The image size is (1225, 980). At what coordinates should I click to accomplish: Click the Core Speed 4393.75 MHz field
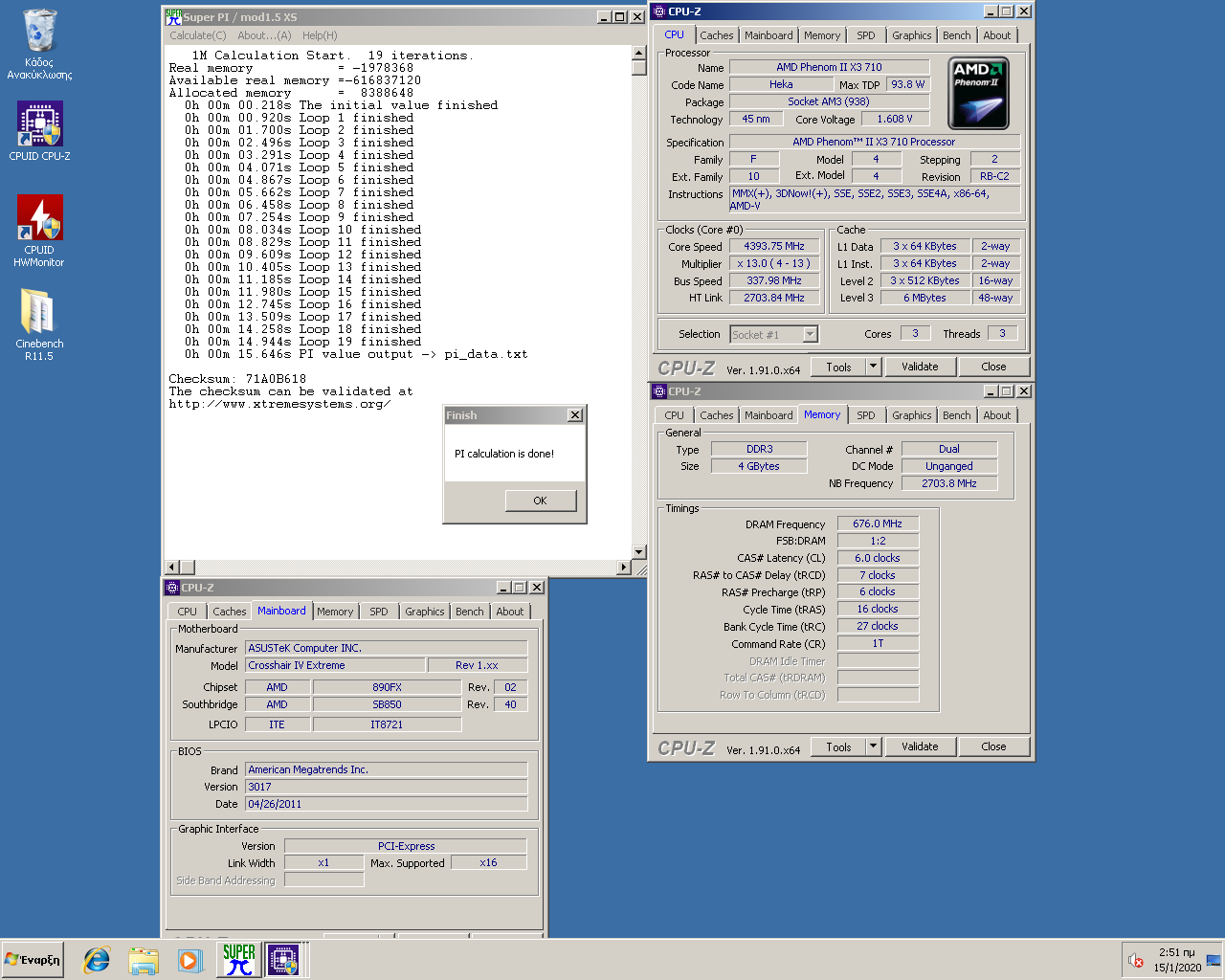(774, 246)
